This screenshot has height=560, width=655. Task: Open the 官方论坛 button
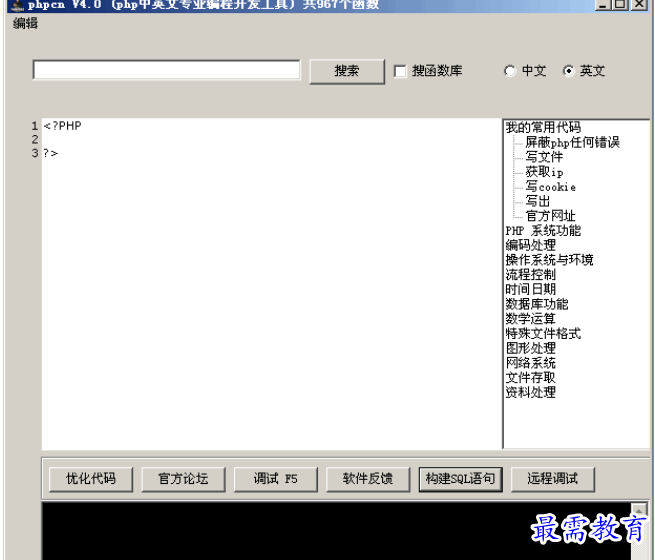pyautogui.click(x=183, y=479)
